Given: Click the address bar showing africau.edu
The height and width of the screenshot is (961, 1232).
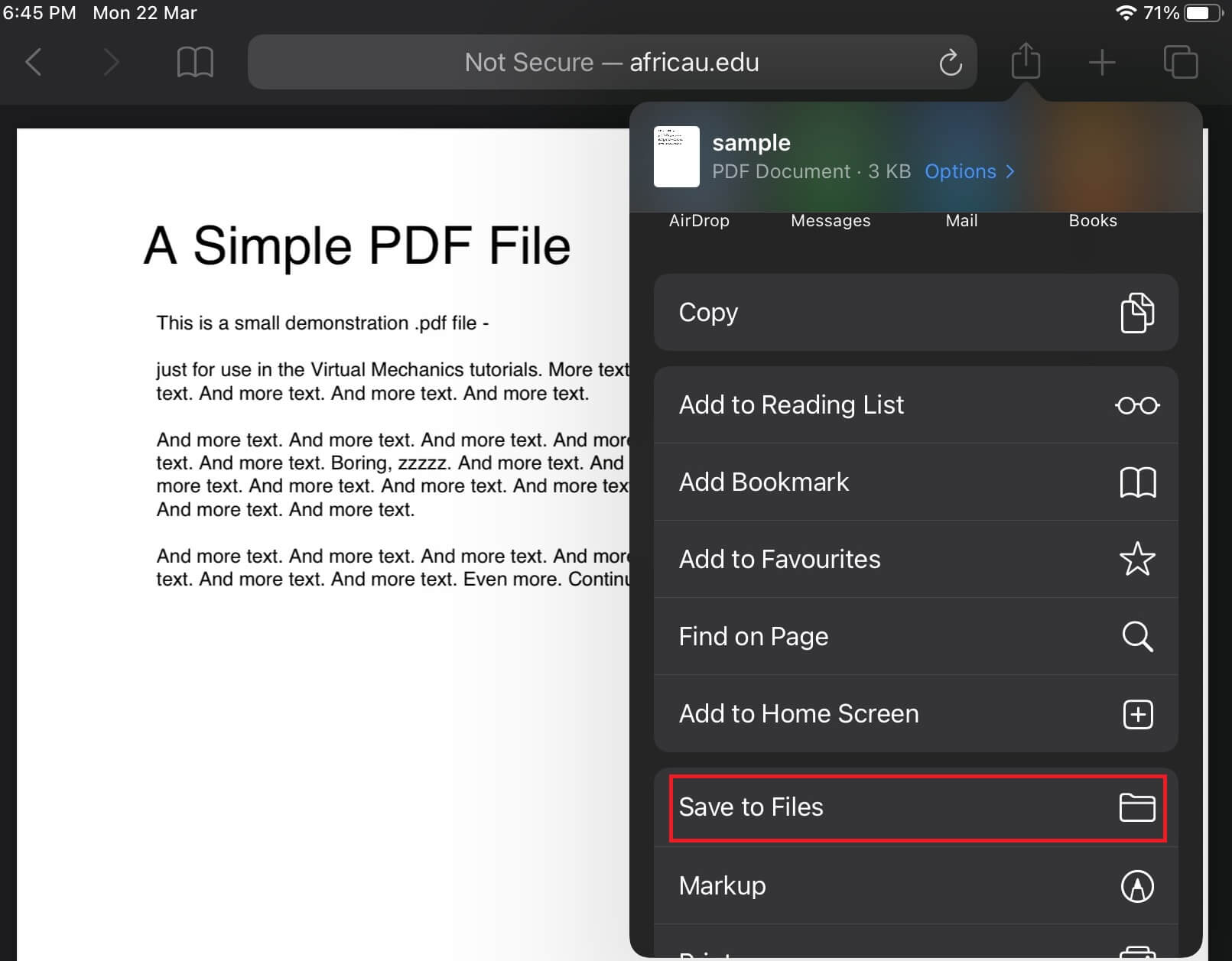Looking at the screenshot, I should click(x=612, y=62).
